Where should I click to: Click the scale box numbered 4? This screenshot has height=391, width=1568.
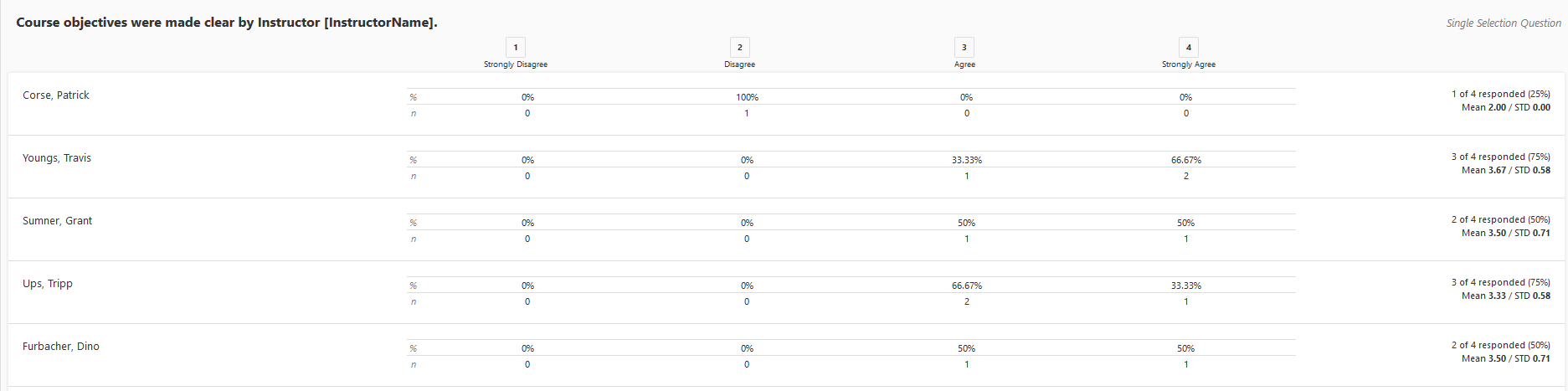[x=1189, y=47]
